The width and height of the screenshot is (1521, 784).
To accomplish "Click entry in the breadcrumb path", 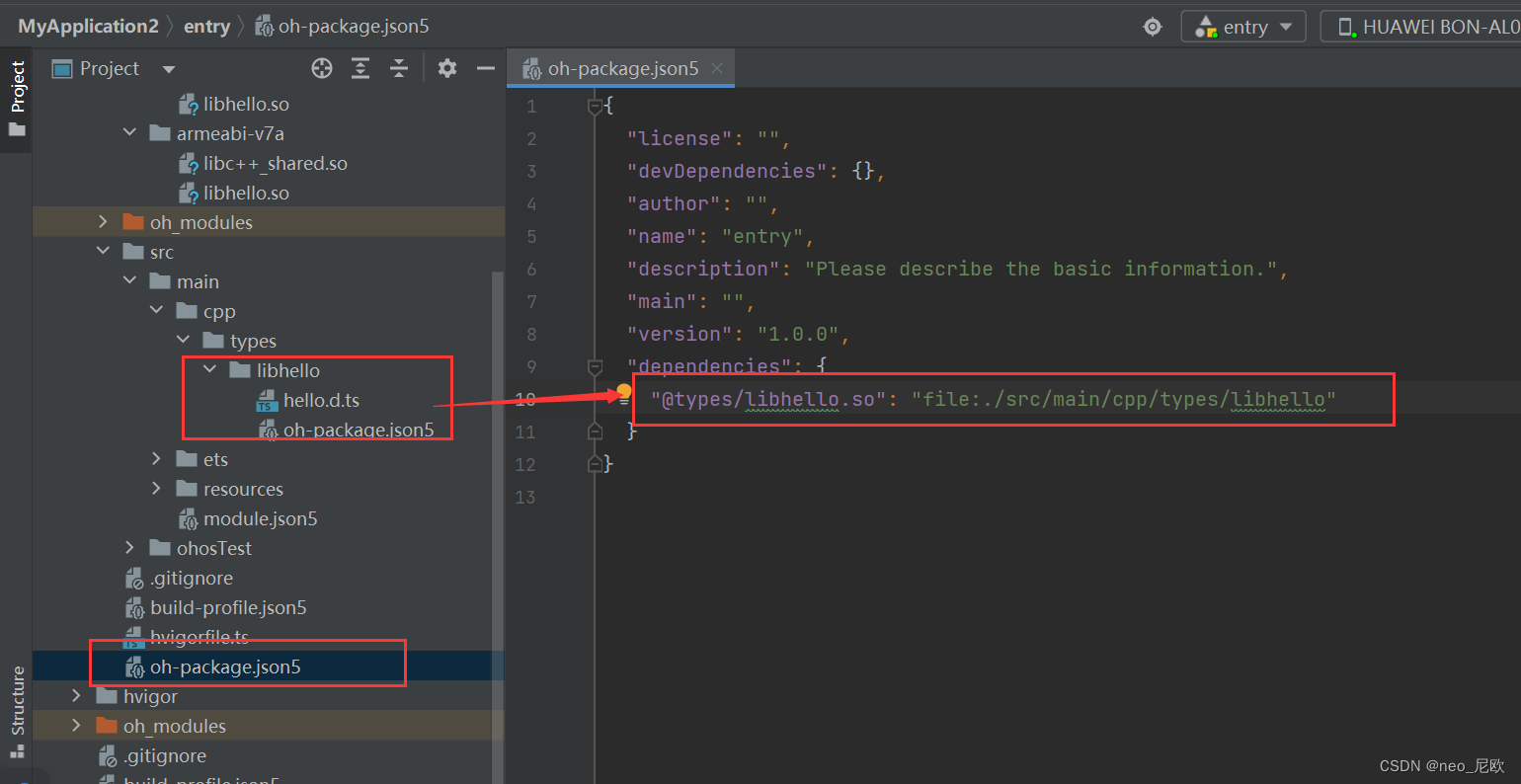I will pos(206,27).
